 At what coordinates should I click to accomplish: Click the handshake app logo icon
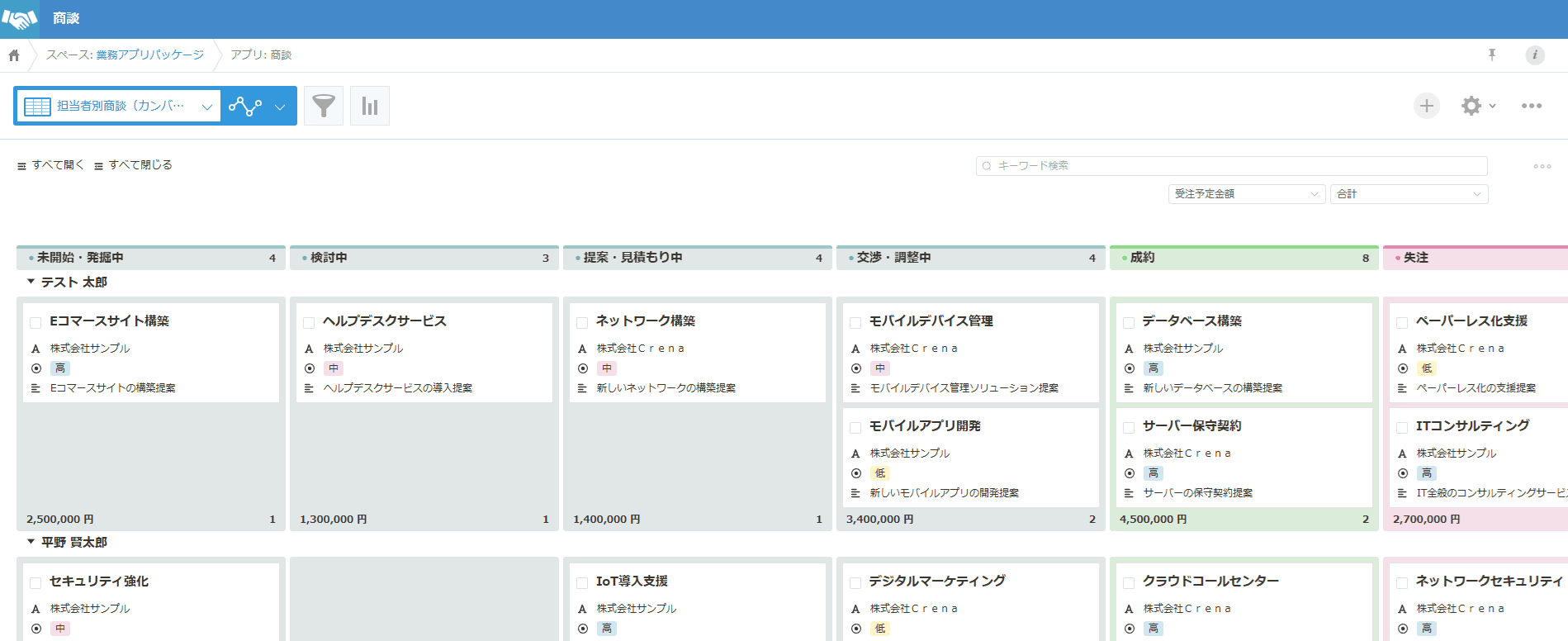point(20,19)
